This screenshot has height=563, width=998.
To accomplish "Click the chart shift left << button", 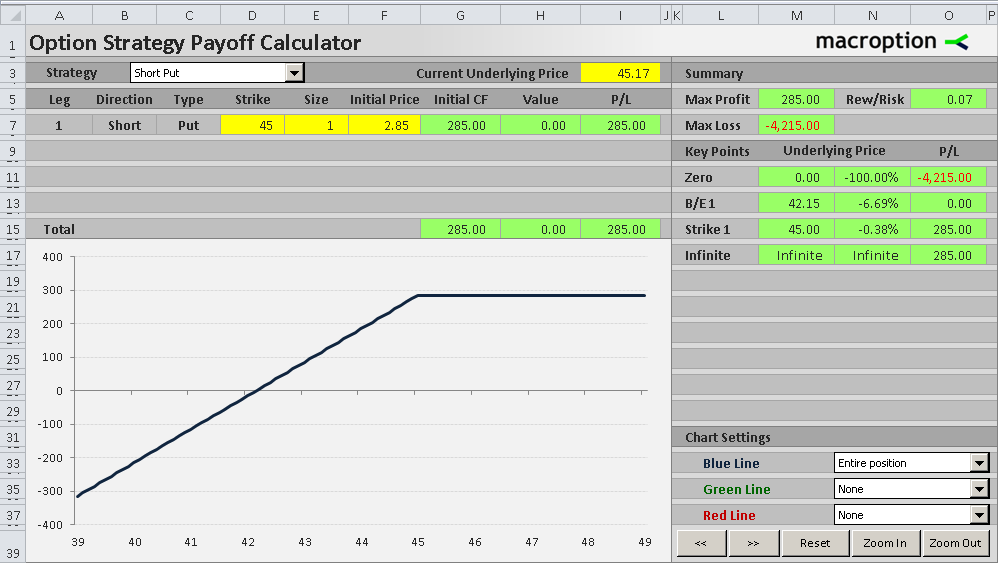I will 701,543.
